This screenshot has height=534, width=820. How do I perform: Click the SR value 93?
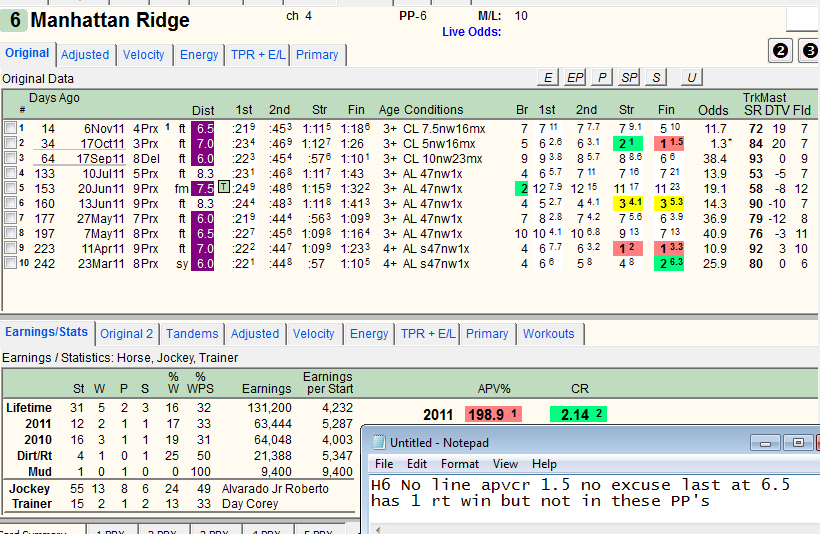click(756, 158)
